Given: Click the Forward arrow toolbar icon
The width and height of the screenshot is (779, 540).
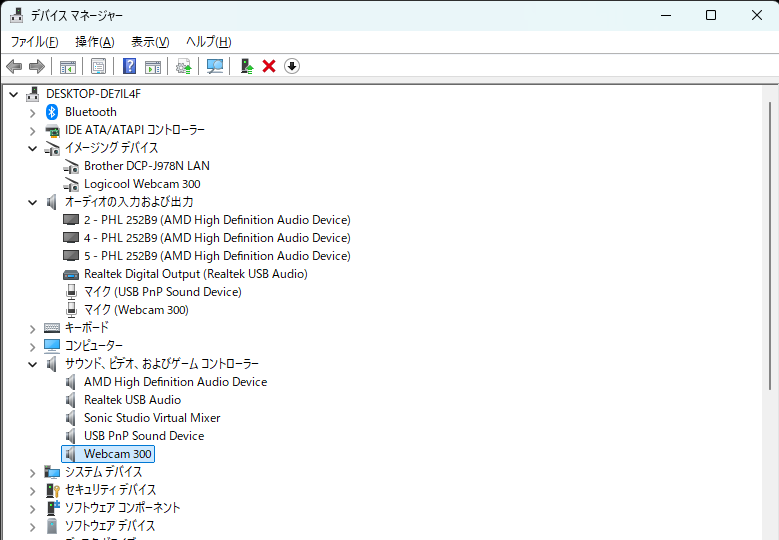Looking at the screenshot, I should [37, 66].
